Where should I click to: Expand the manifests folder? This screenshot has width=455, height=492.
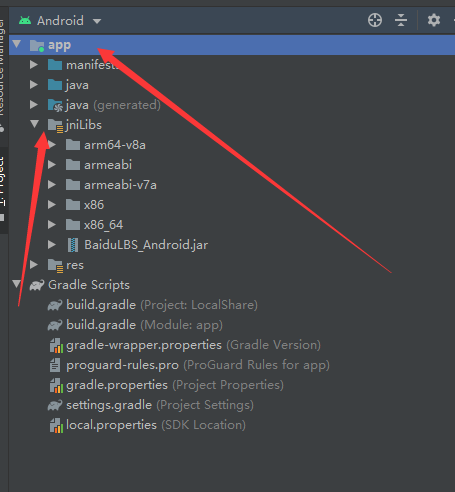click(x=34, y=64)
